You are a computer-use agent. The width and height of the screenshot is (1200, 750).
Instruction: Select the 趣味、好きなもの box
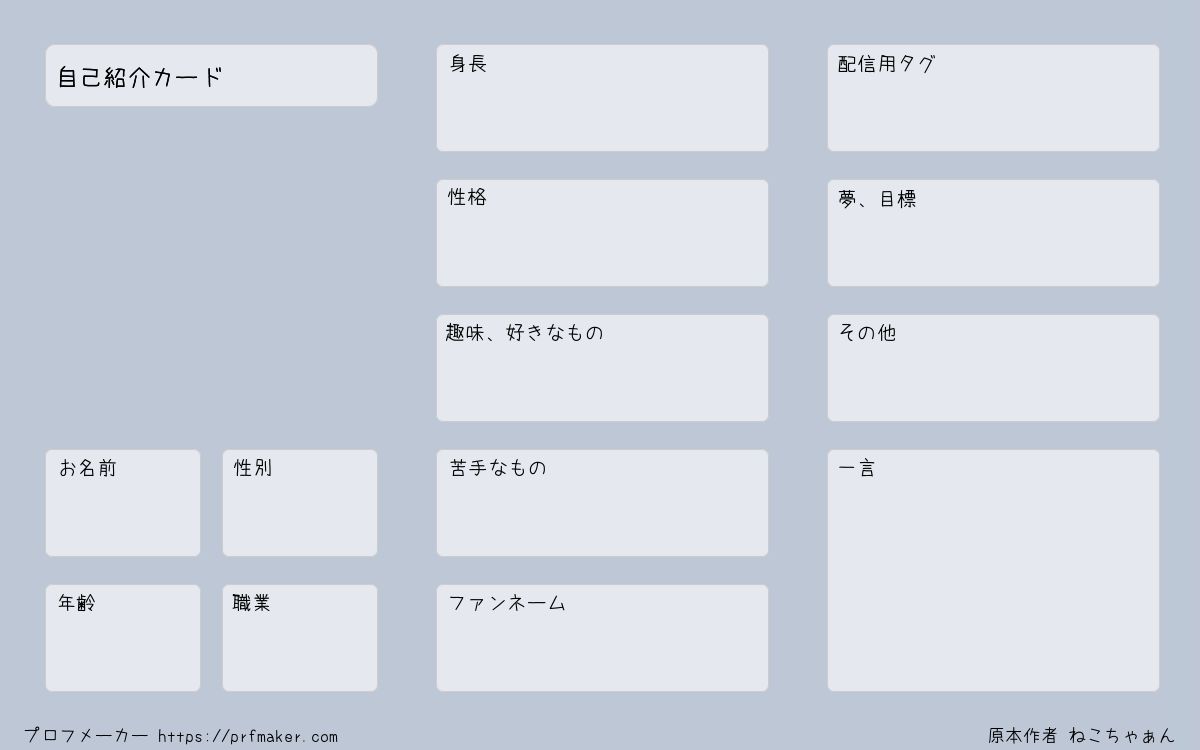(x=602, y=368)
